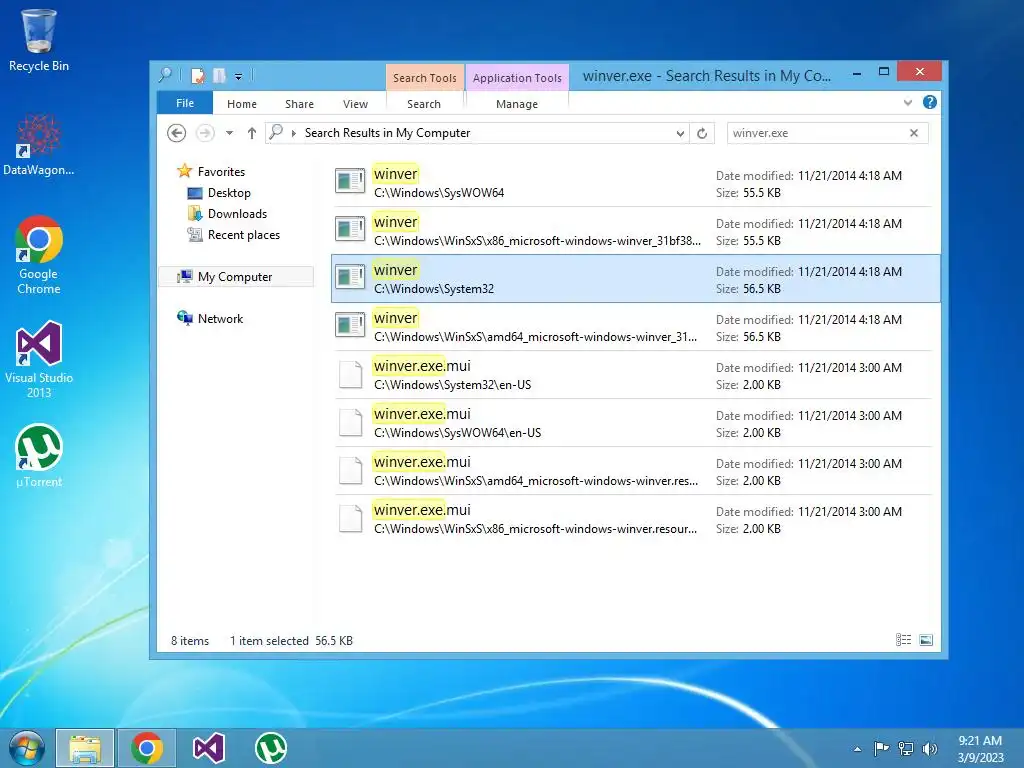Show hidden tray icons arrow
This screenshot has width=1024, height=768.
(x=857, y=749)
